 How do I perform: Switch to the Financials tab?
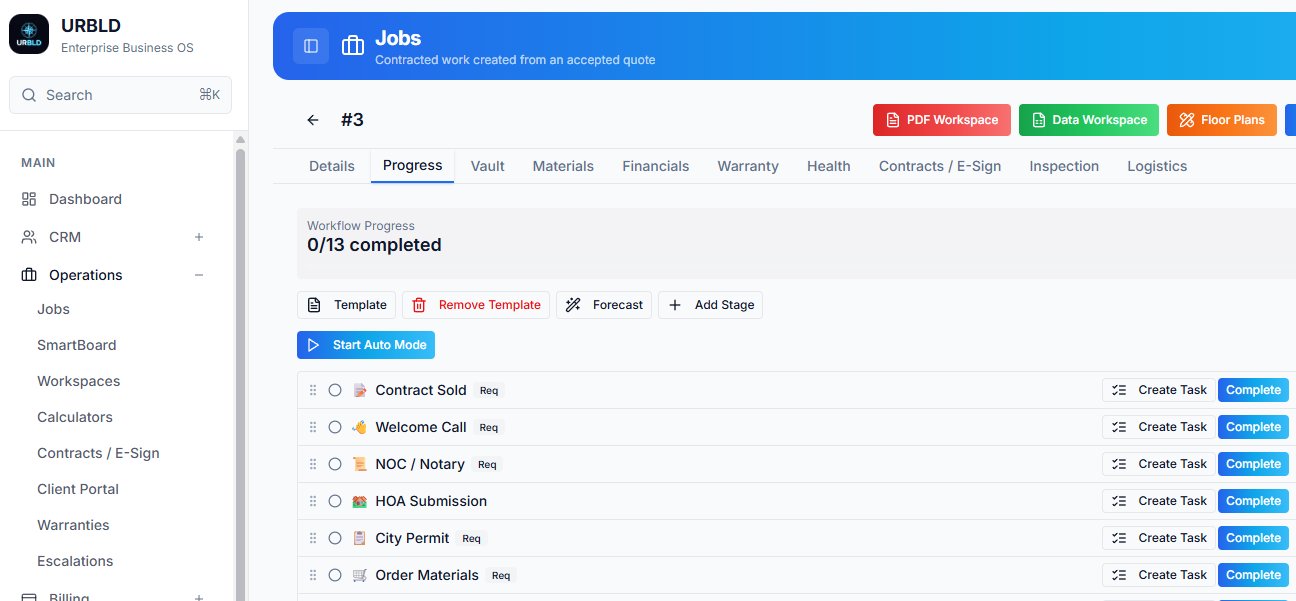656,166
